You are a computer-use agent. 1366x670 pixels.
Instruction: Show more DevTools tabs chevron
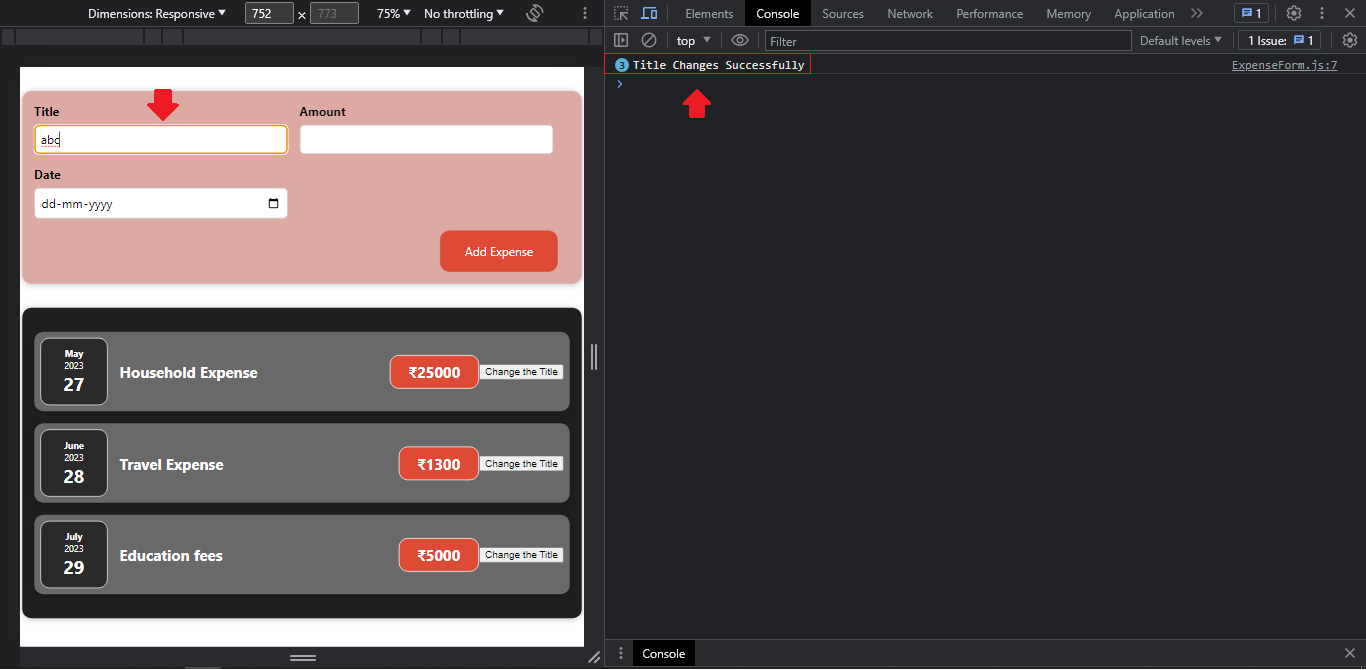[1196, 13]
